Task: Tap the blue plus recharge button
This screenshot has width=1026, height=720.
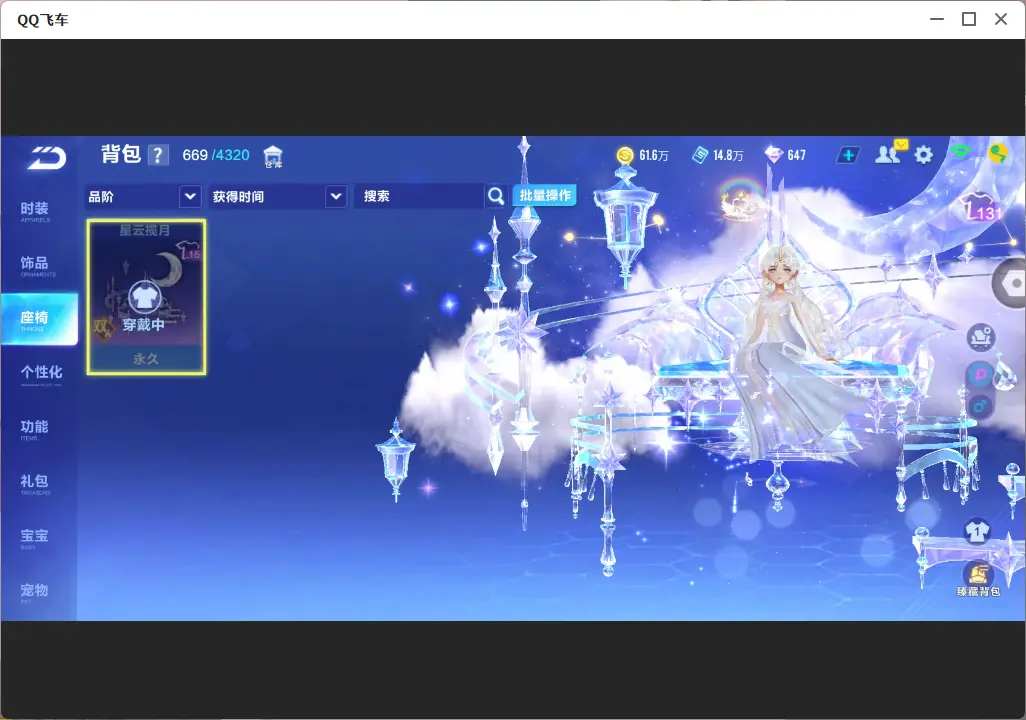Action: [848, 155]
